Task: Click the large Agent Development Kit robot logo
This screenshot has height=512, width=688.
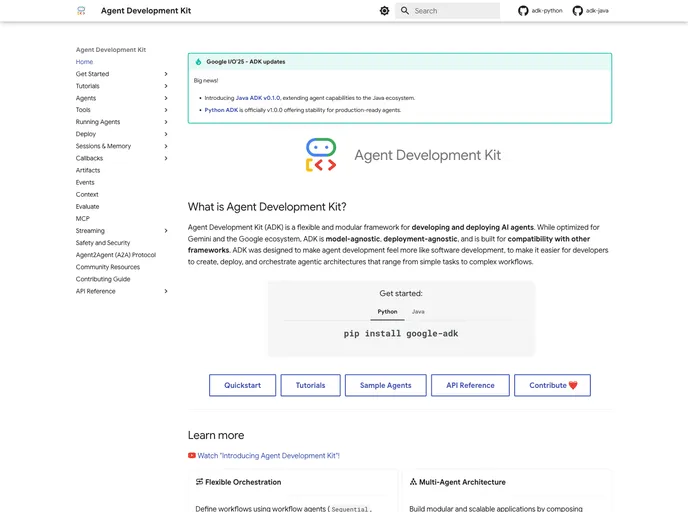Action: tap(321, 155)
